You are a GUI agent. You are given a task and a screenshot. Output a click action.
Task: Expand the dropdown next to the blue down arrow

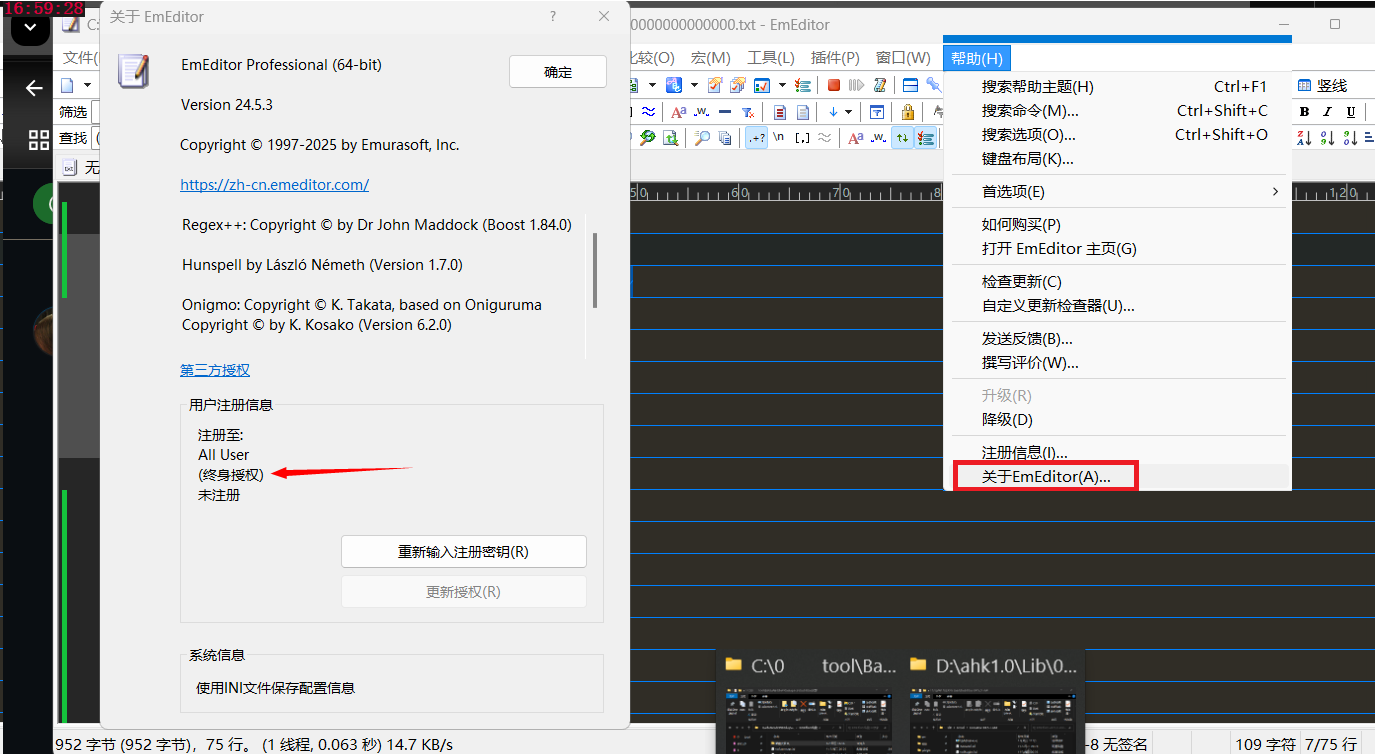click(x=848, y=112)
